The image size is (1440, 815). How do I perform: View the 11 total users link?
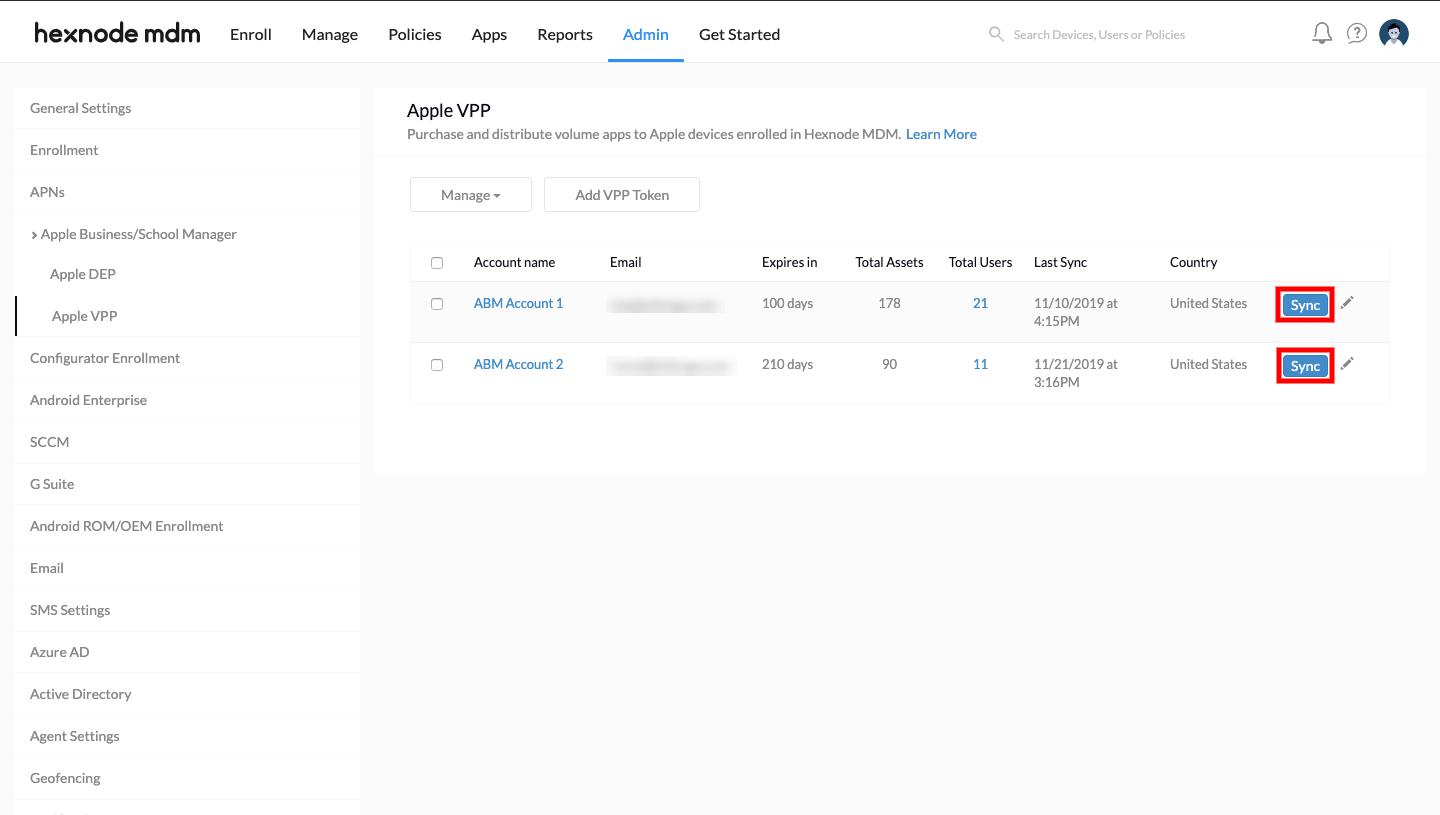pyautogui.click(x=980, y=364)
